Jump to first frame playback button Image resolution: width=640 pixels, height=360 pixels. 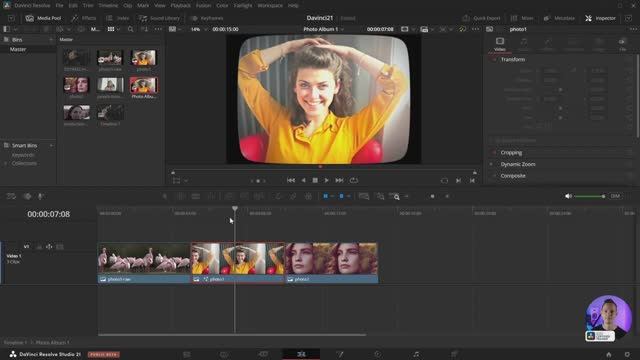click(291, 180)
